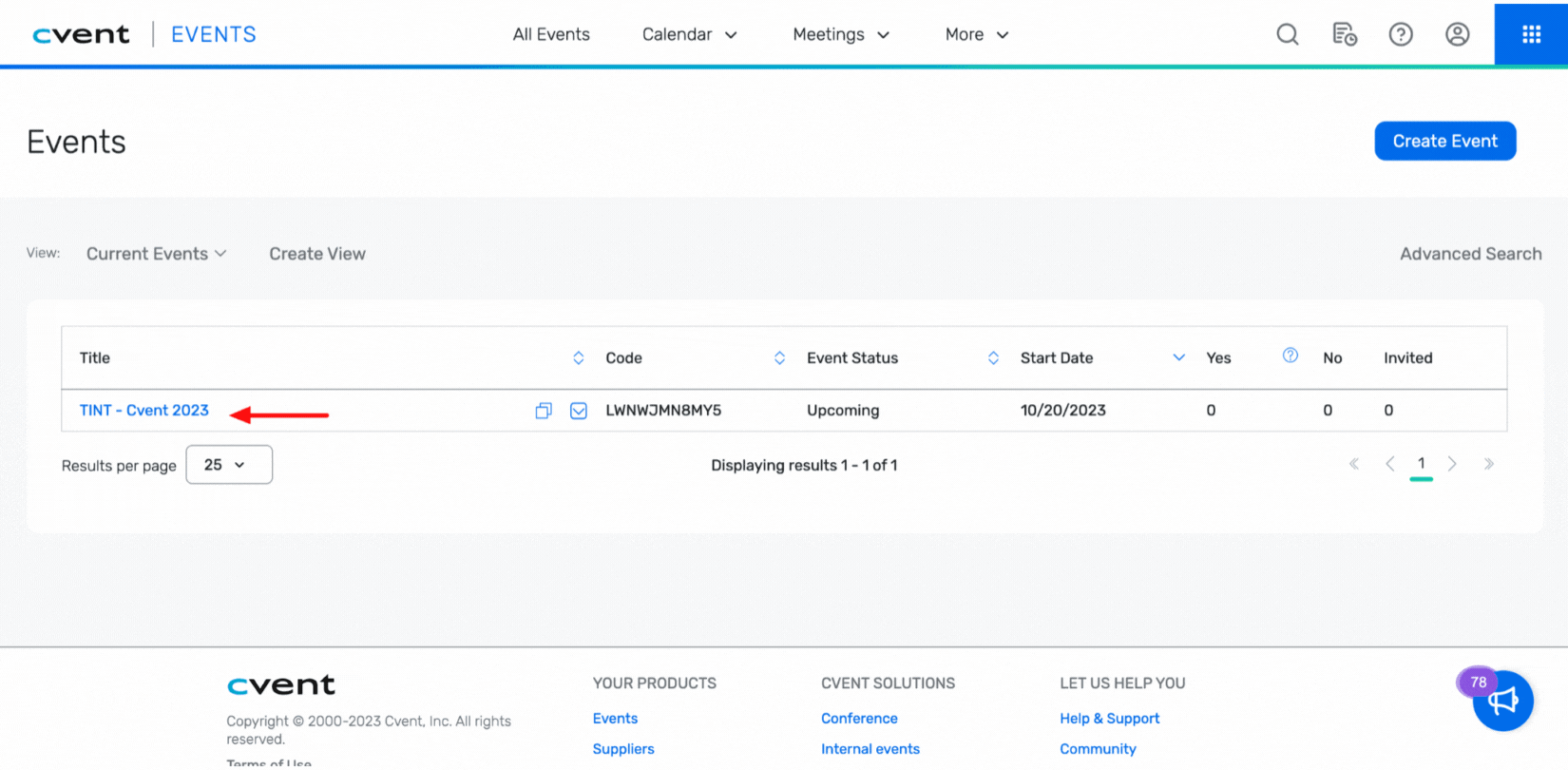Click the Events page heading
Screen dimensions: 1568x770
pyautogui.click(x=76, y=142)
